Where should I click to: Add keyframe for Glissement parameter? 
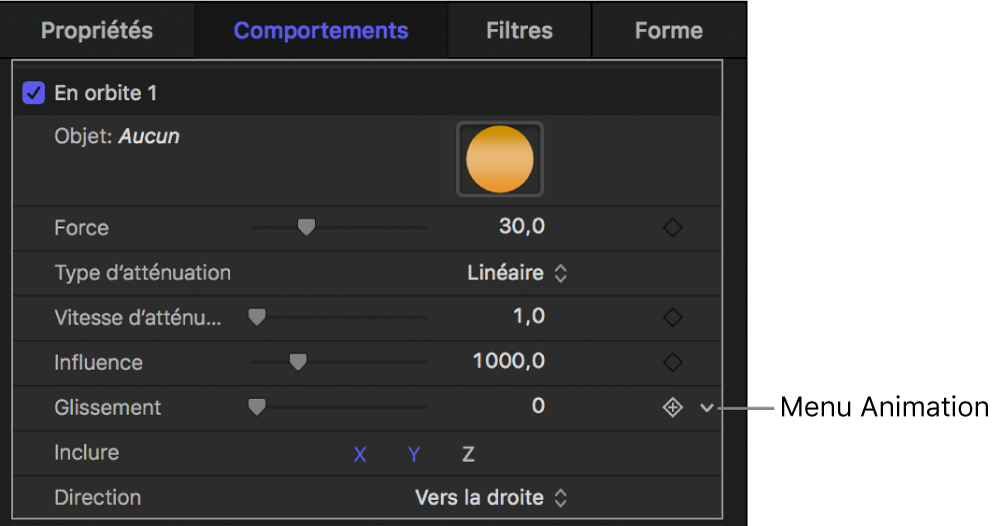point(673,407)
